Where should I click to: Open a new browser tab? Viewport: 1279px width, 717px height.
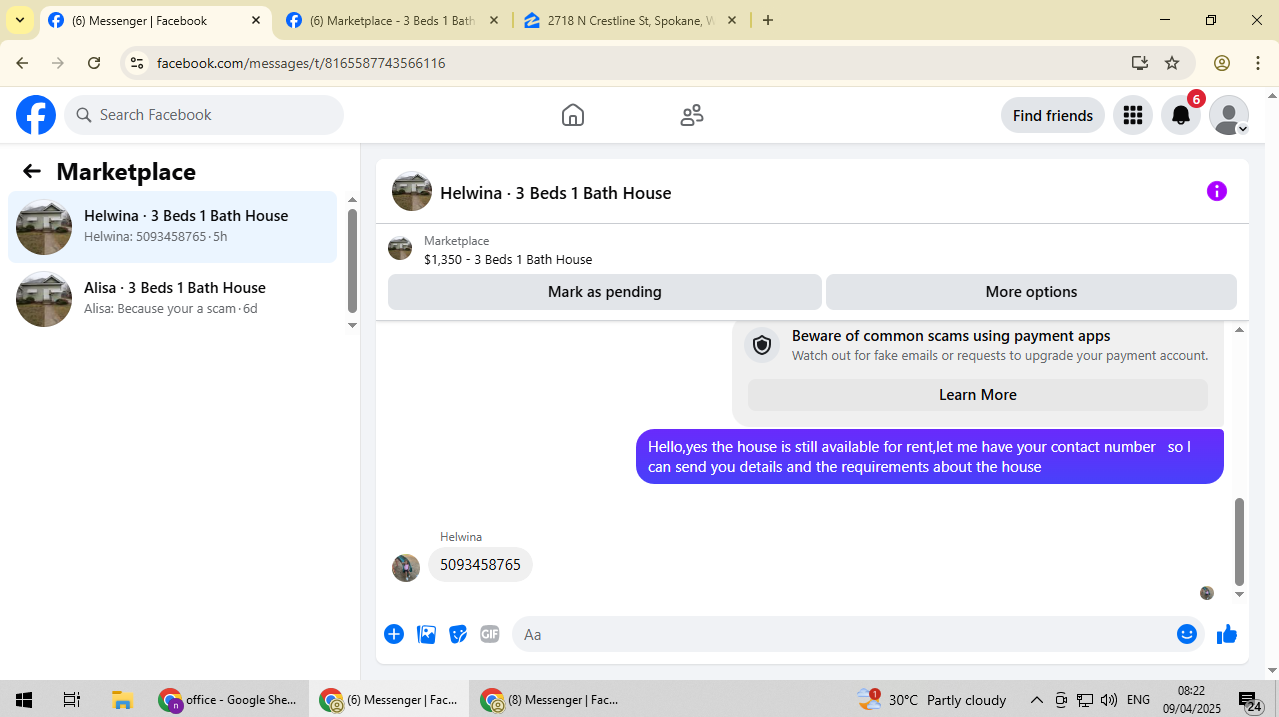pos(768,20)
